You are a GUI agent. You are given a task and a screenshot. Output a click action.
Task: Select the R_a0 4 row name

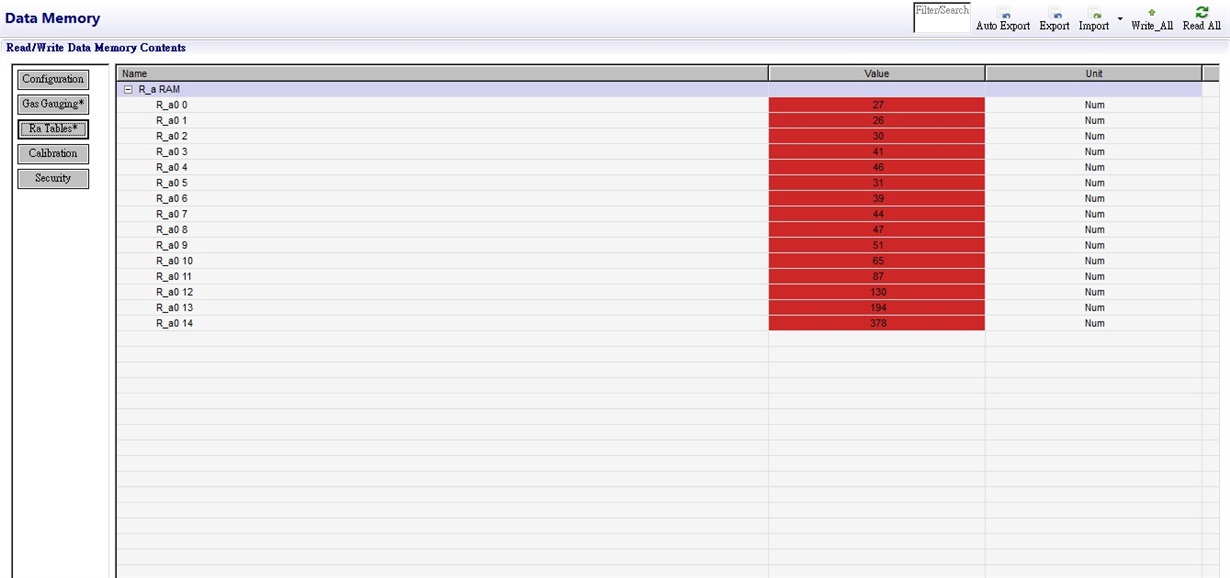click(171, 167)
